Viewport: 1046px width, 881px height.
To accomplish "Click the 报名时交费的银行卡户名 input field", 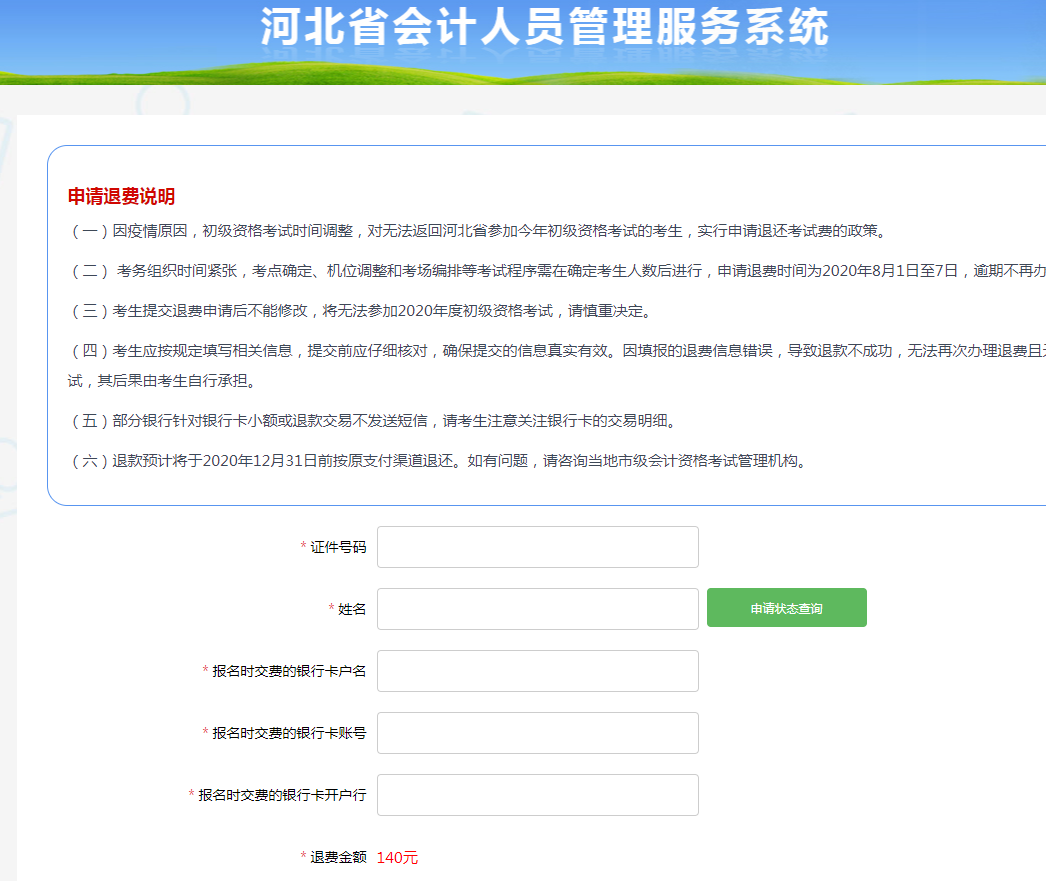I will pos(537,671).
